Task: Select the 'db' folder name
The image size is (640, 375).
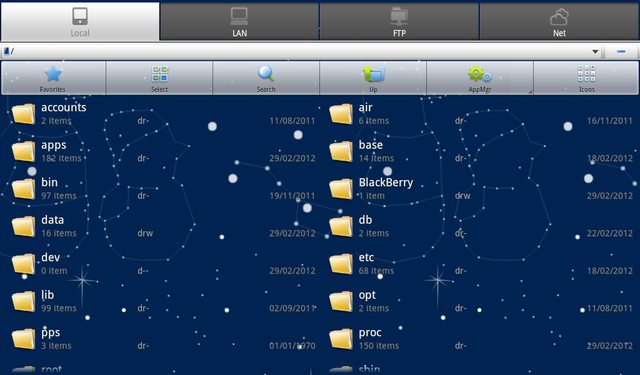Action: (365, 220)
